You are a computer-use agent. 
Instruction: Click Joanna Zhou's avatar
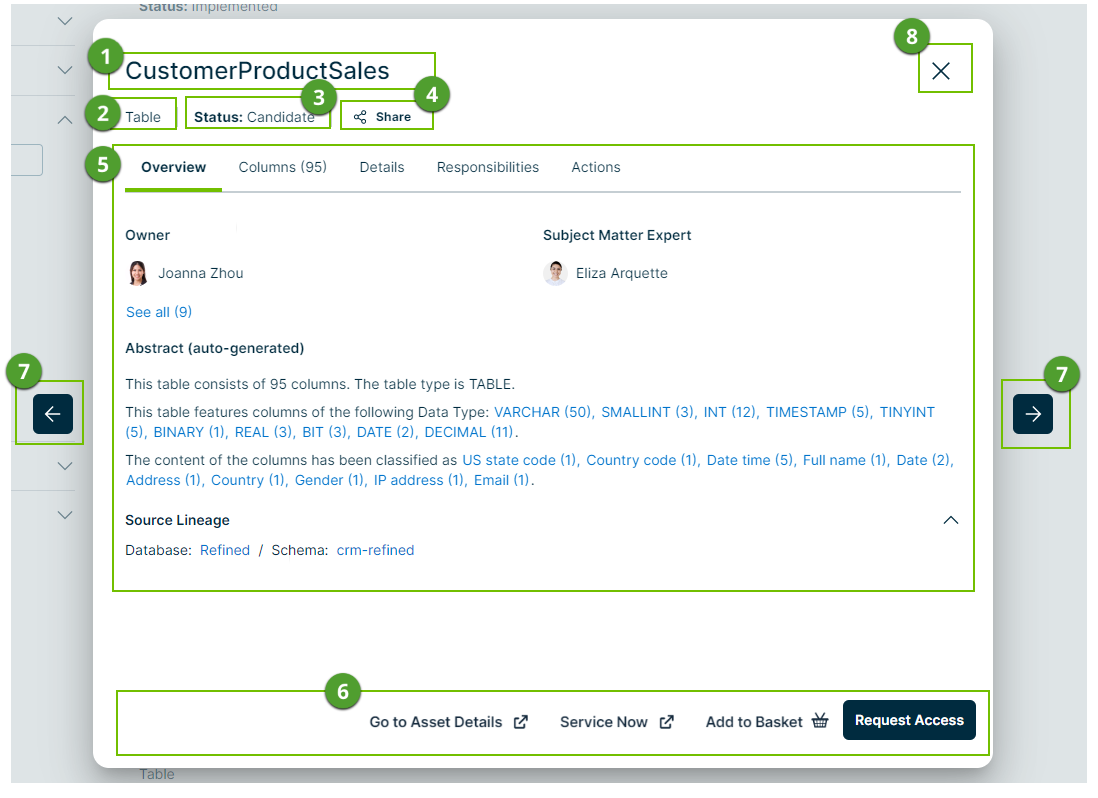(x=138, y=273)
